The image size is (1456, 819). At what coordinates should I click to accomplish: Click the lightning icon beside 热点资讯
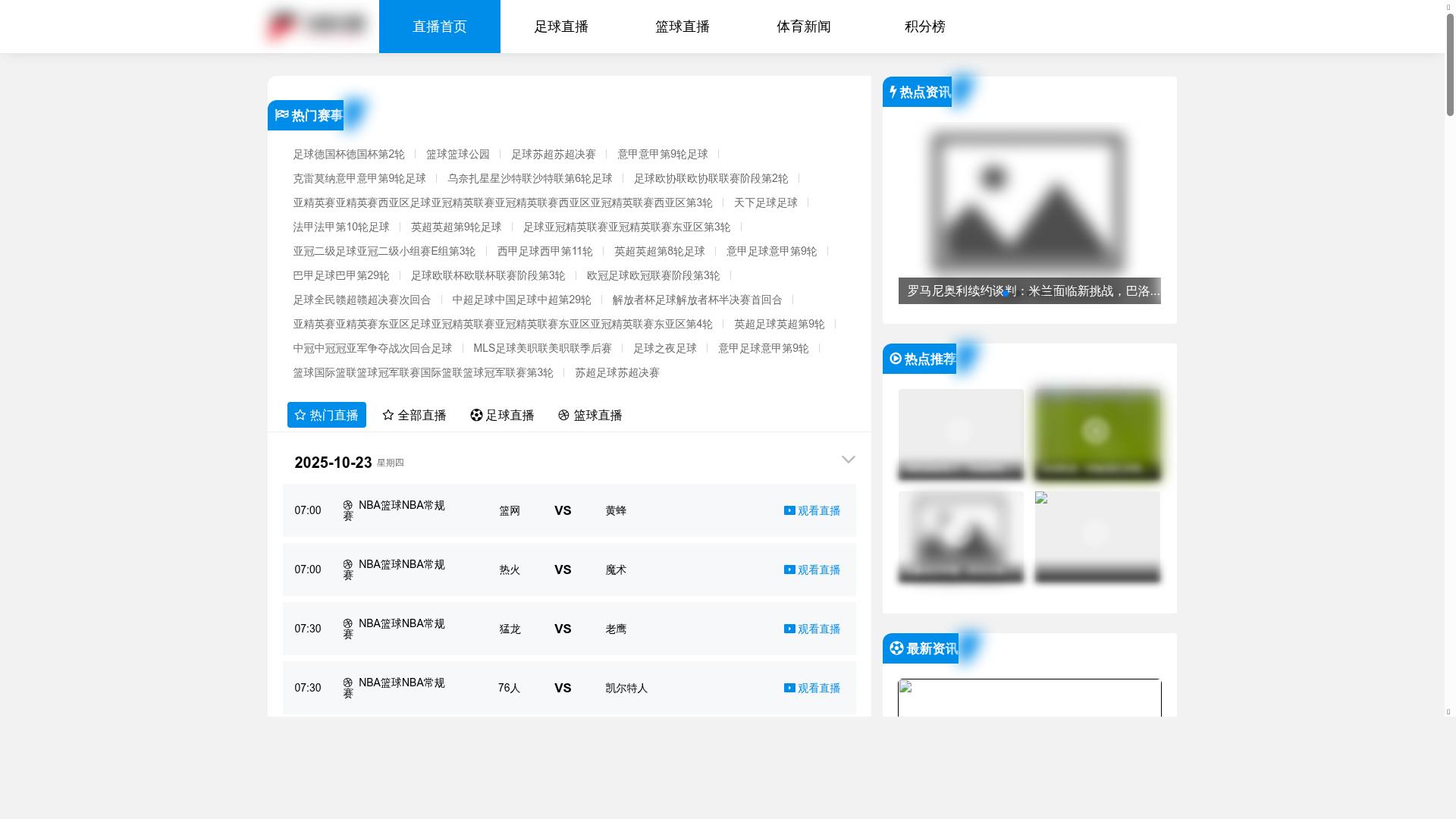tap(893, 92)
